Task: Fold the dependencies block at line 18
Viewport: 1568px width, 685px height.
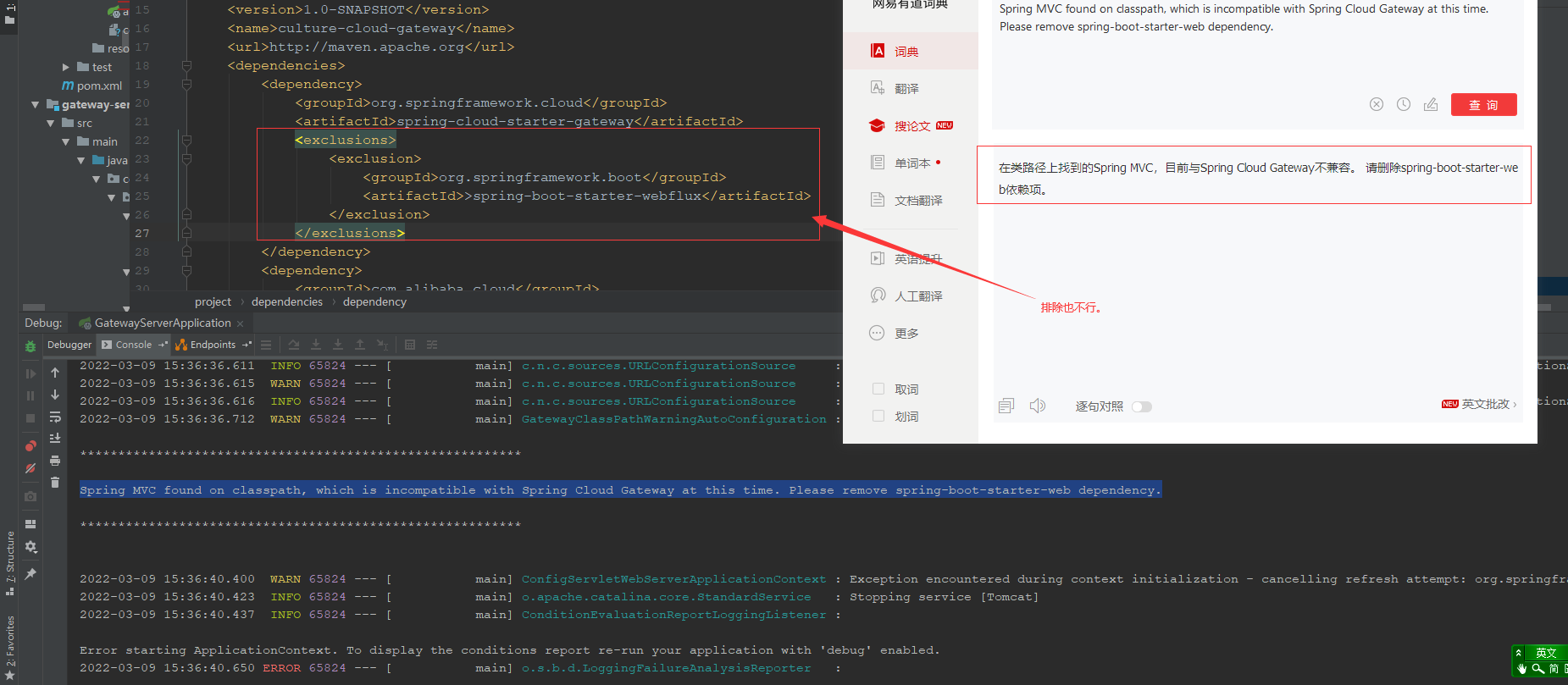Action: (186, 65)
